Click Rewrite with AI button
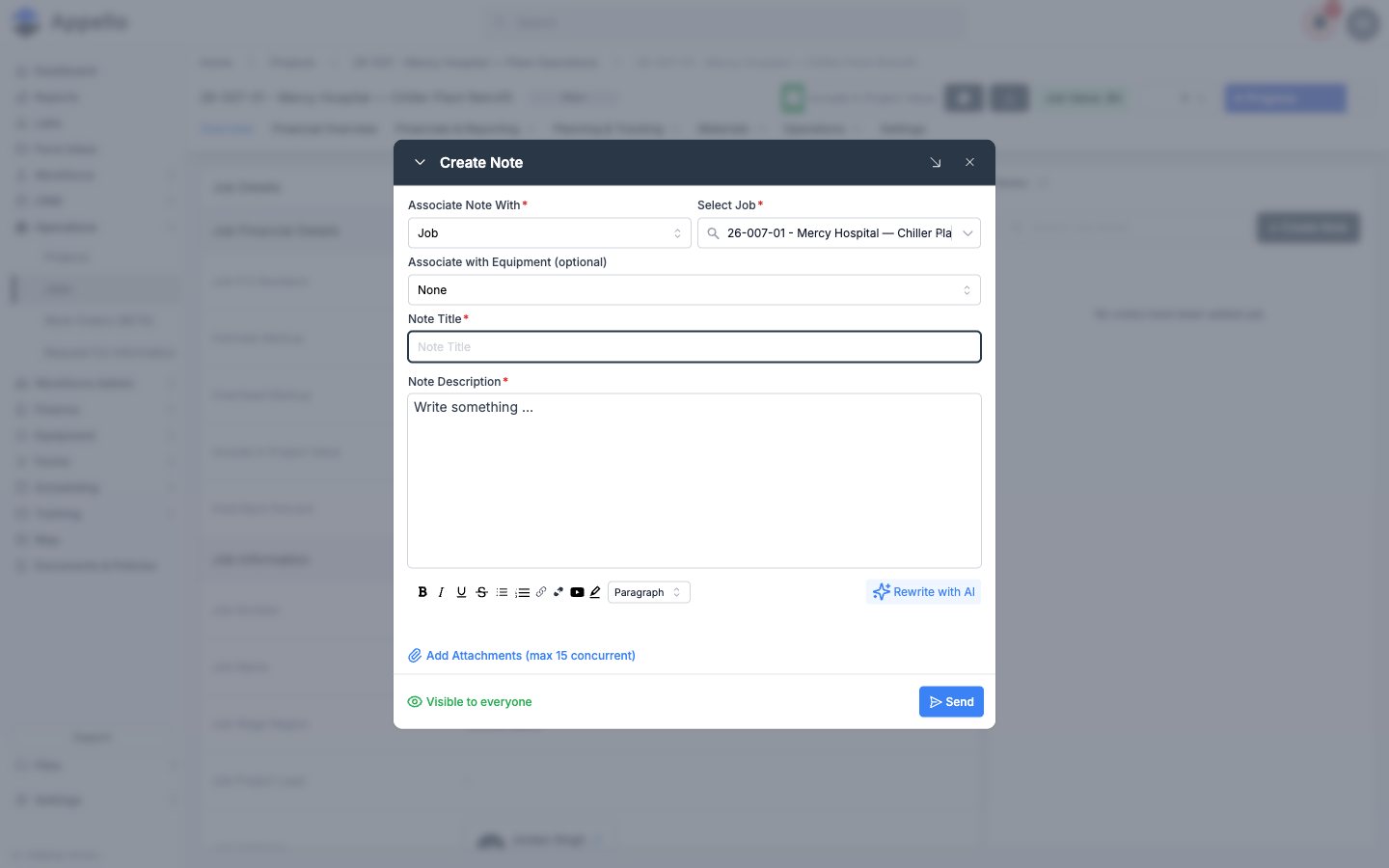Image resolution: width=1389 pixels, height=868 pixels. (x=923, y=592)
